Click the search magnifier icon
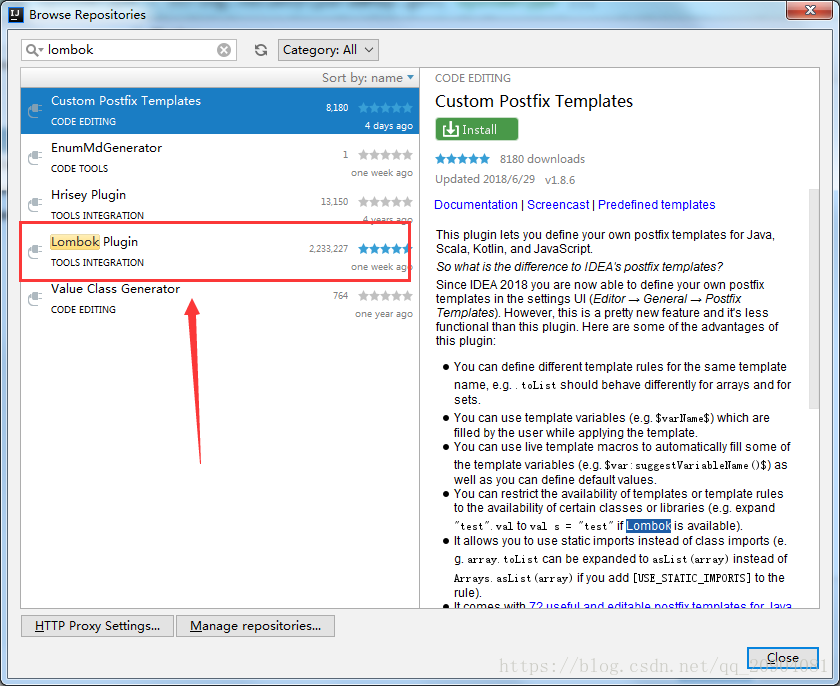This screenshot has width=840, height=686. click(34, 50)
